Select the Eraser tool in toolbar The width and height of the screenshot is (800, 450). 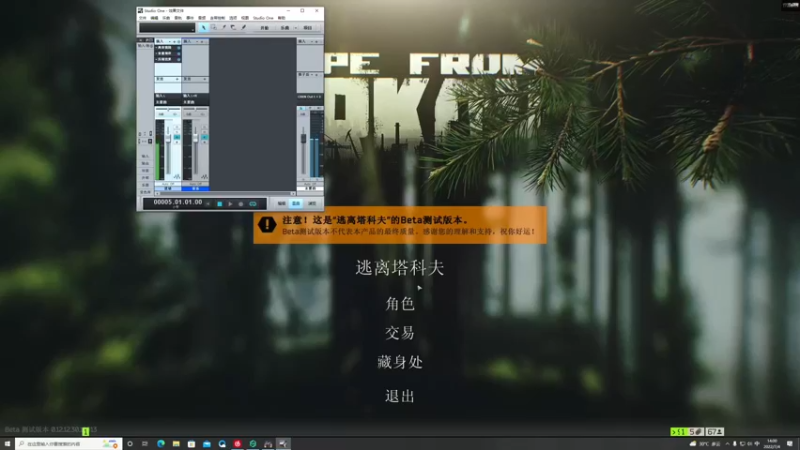233,27
